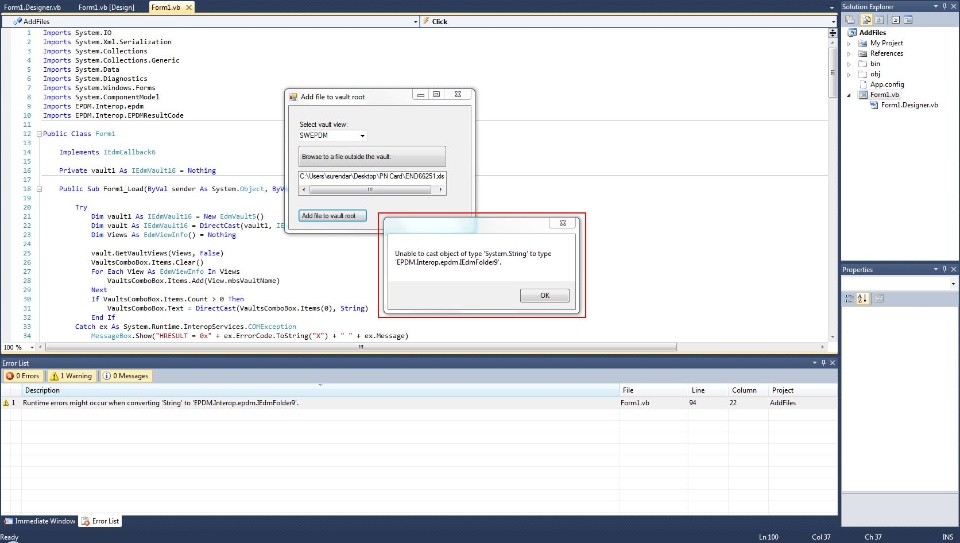
Task: Expand My Project node
Action: (x=849, y=43)
